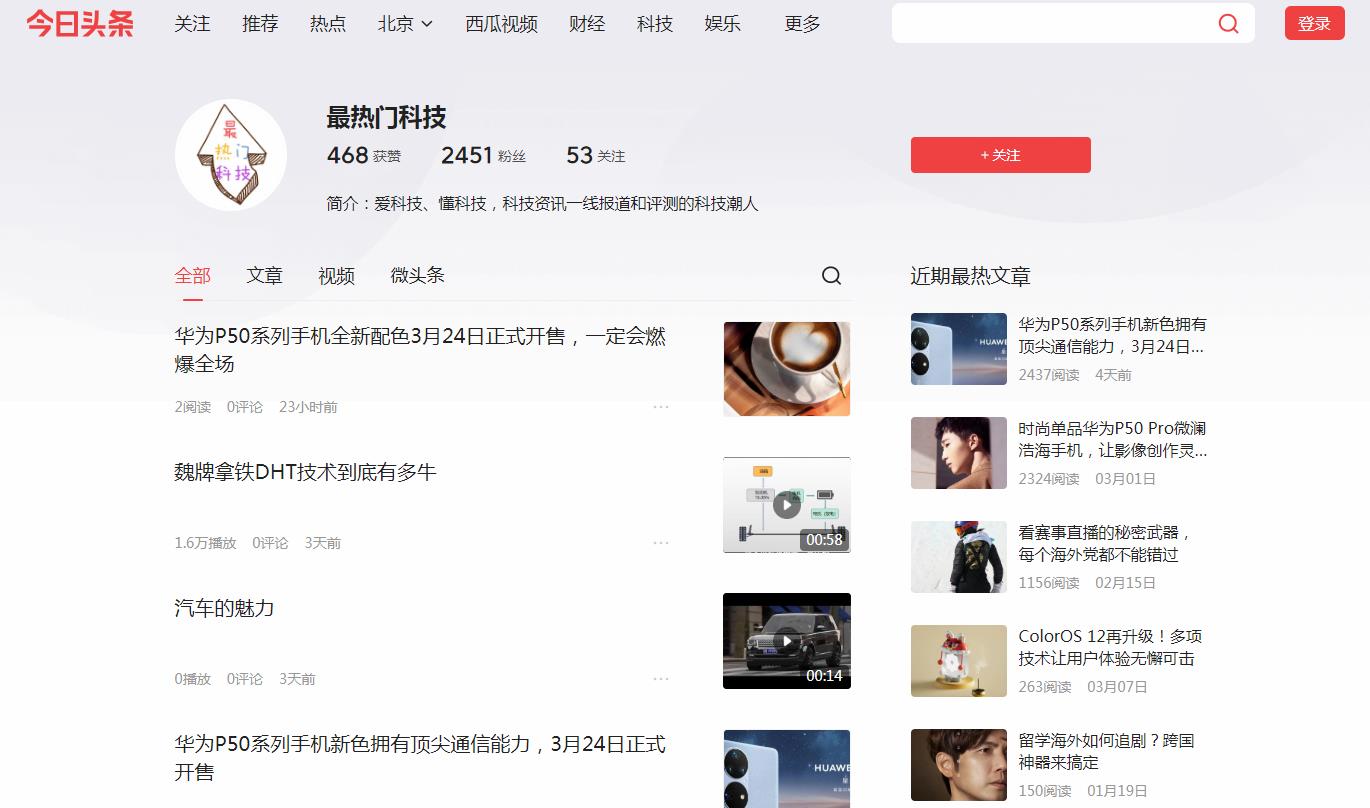The image size is (1370, 808).
Task: Open the 更多 navigation menu
Action: [802, 24]
